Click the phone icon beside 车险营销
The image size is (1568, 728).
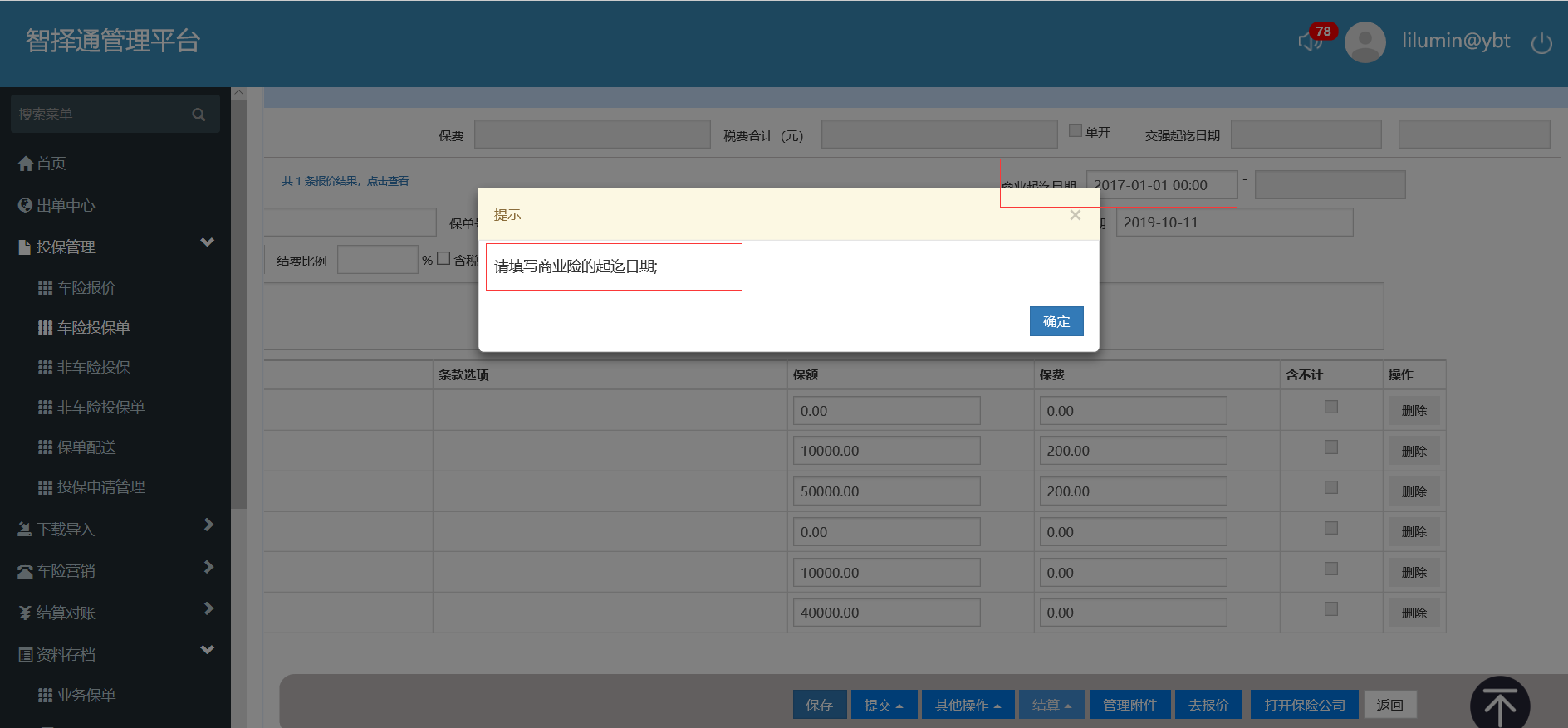tap(26, 571)
